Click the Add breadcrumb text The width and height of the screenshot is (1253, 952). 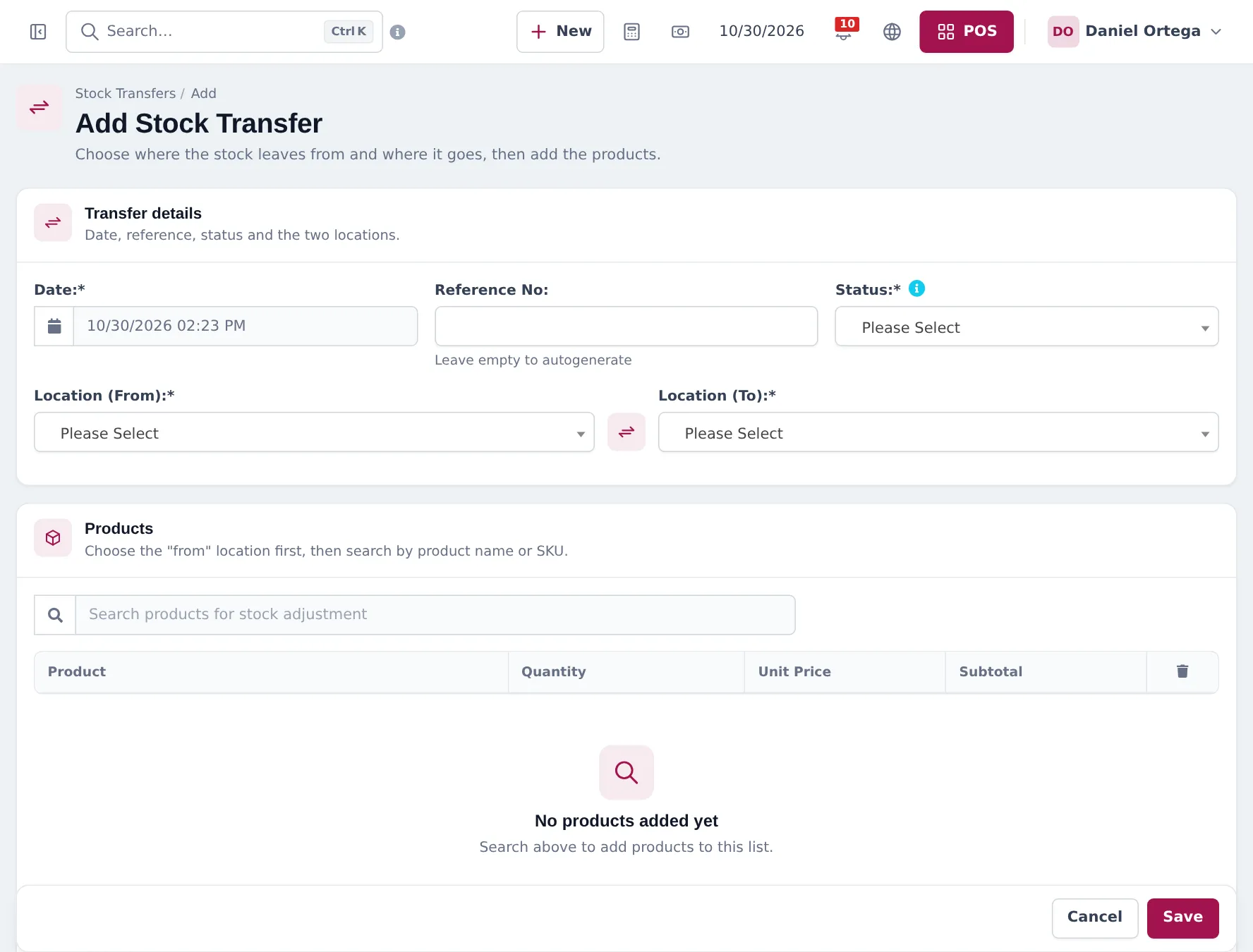[203, 93]
